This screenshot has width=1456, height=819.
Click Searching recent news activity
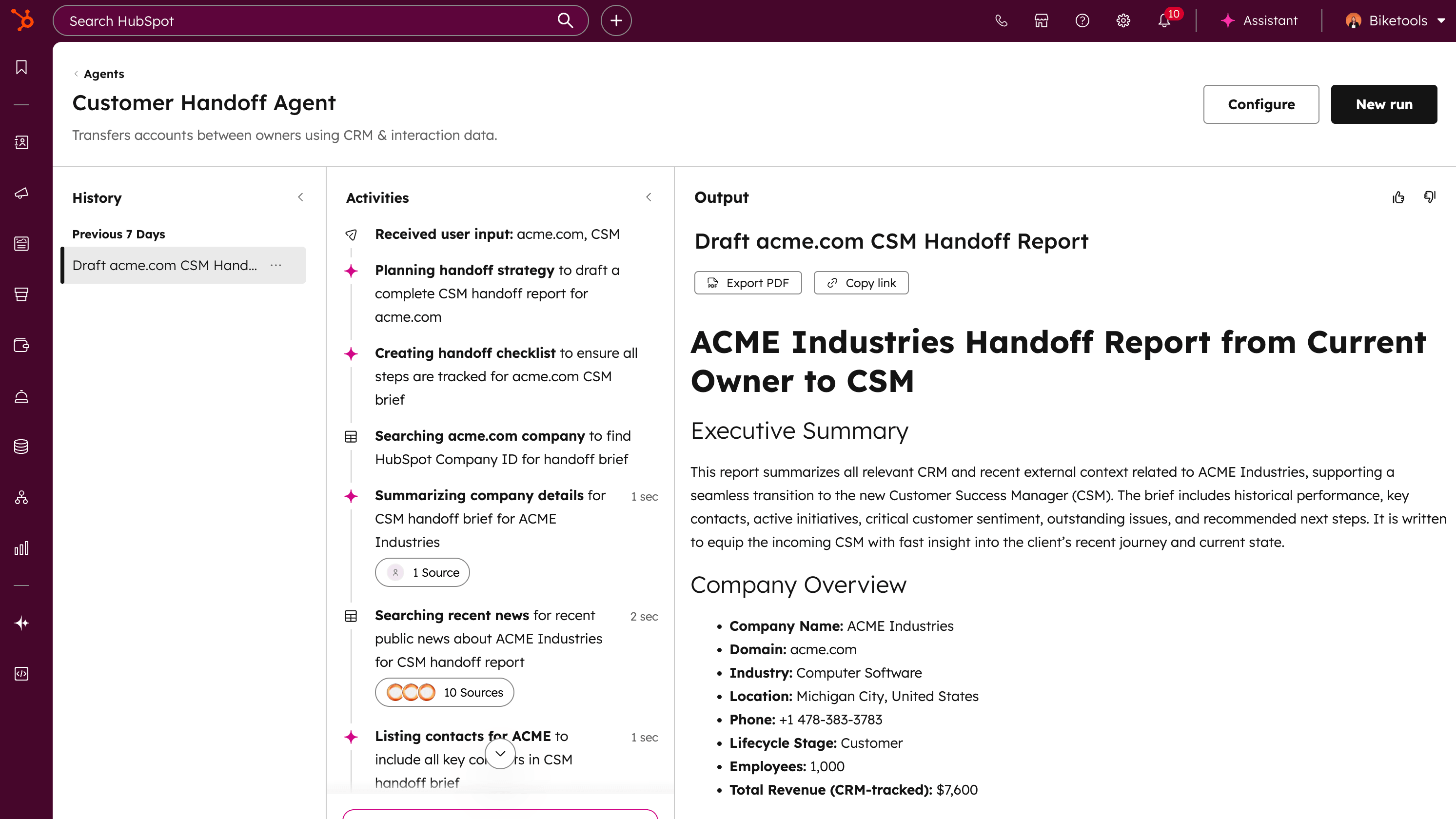click(489, 639)
